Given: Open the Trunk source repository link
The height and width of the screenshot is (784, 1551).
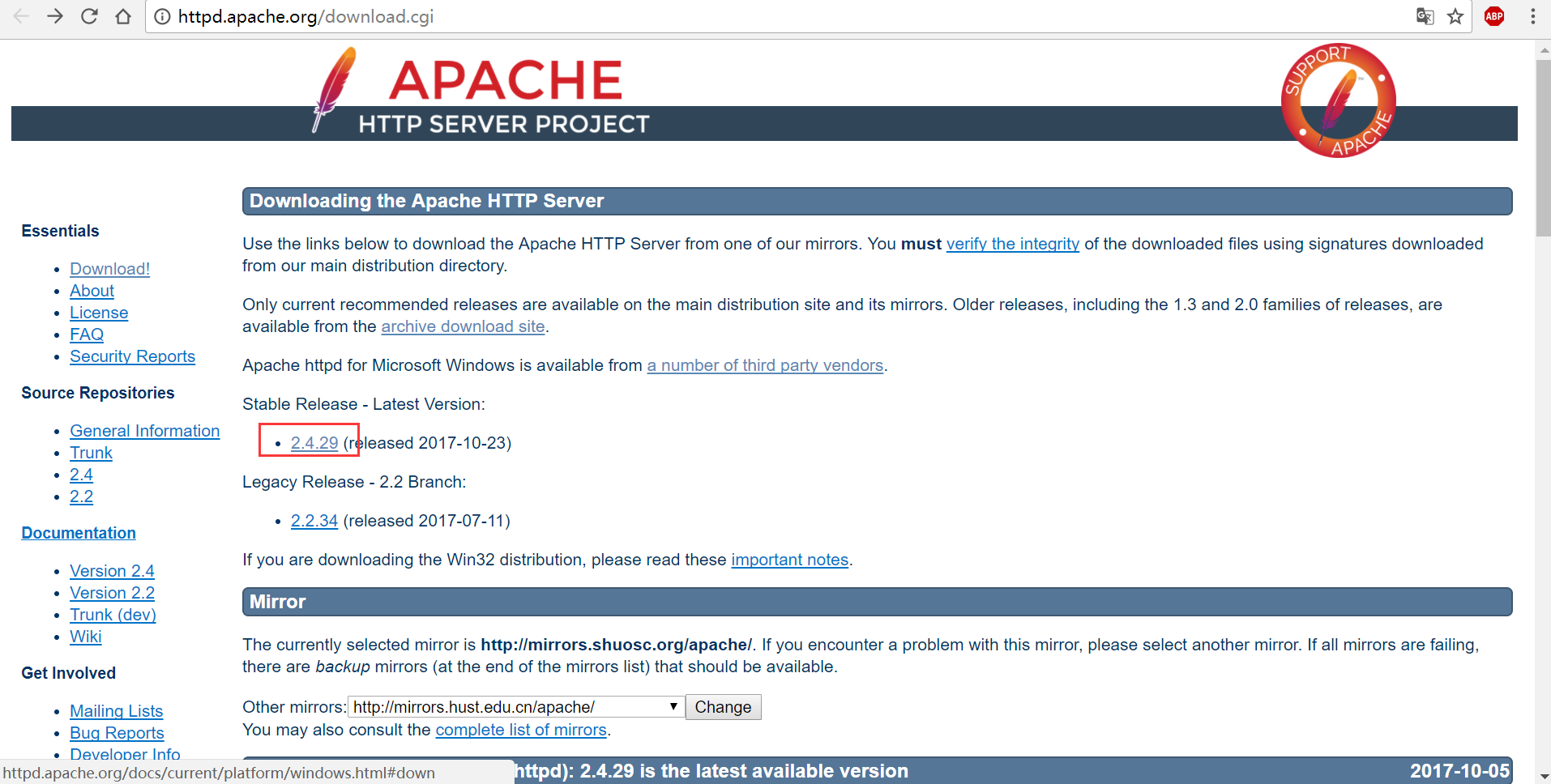Looking at the screenshot, I should (91, 453).
